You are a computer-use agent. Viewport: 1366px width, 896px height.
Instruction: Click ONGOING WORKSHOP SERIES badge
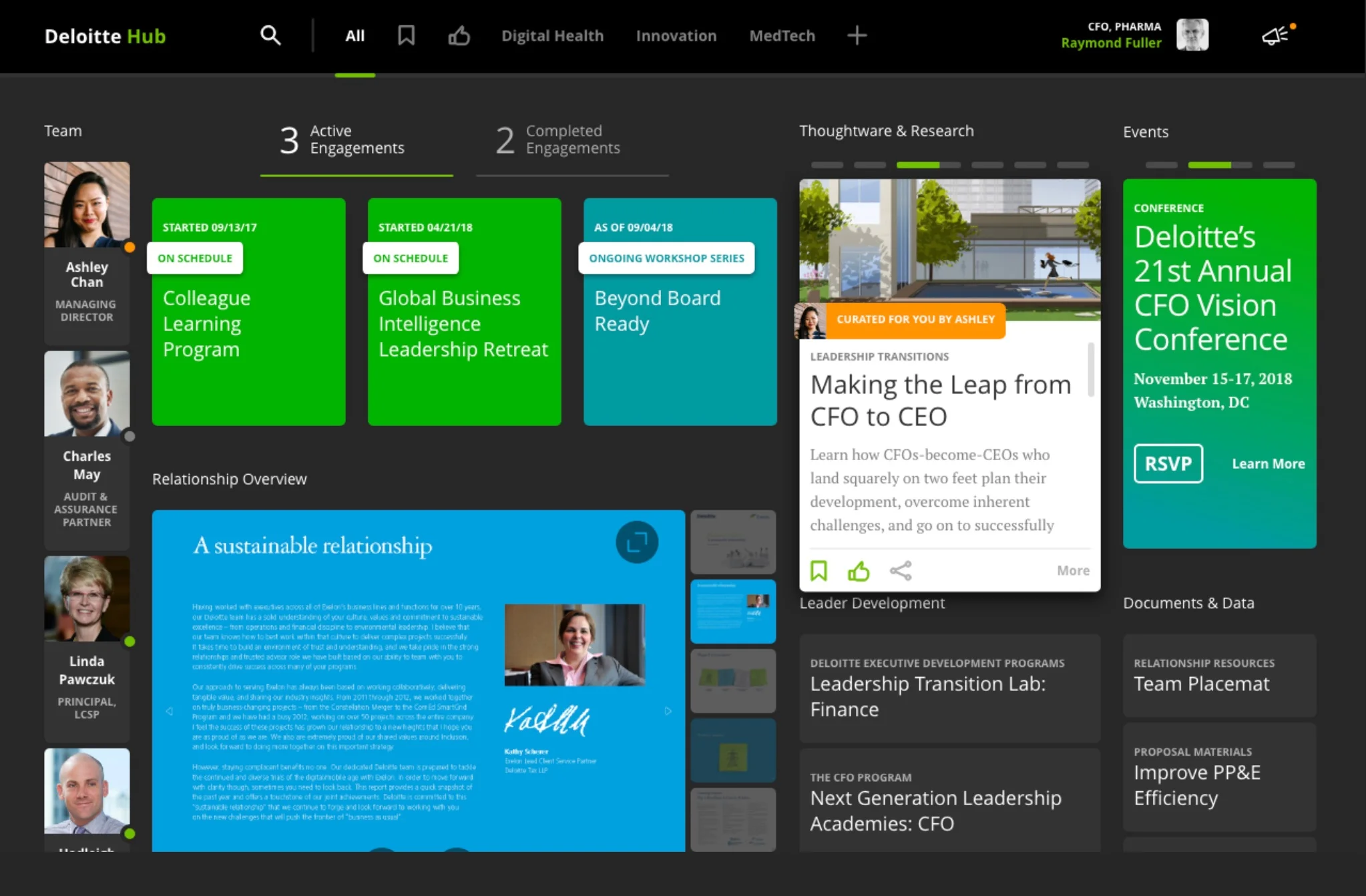[x=666, y=258]
